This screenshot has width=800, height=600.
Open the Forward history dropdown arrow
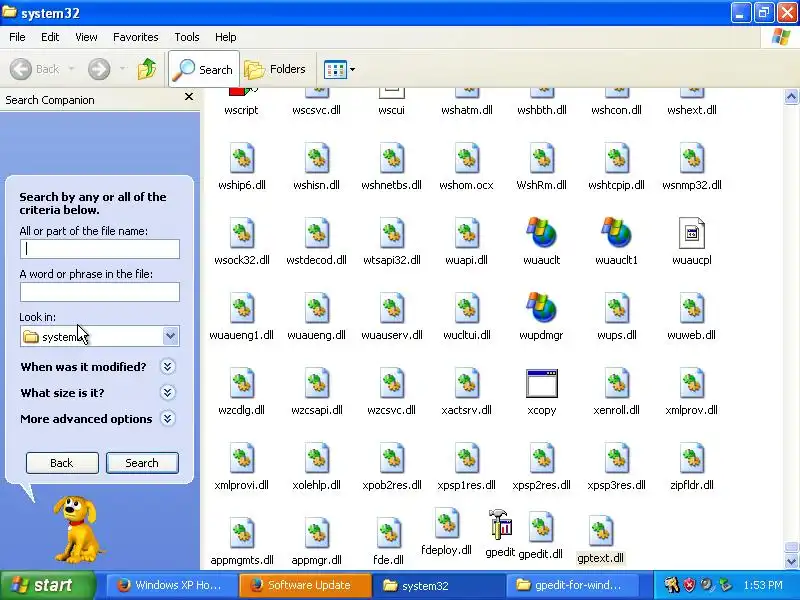(122, 69)
